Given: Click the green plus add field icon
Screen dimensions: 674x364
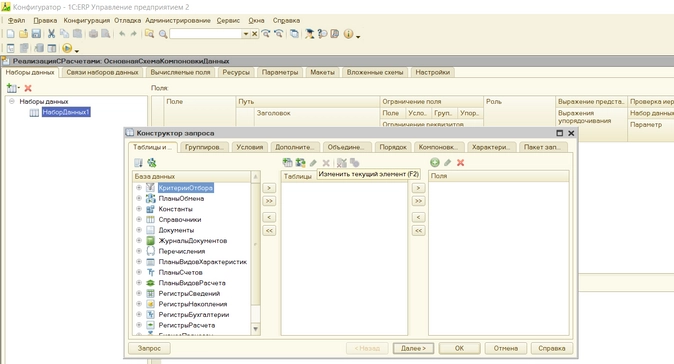Looking at the screenshot, I should (x=435, y=162).
